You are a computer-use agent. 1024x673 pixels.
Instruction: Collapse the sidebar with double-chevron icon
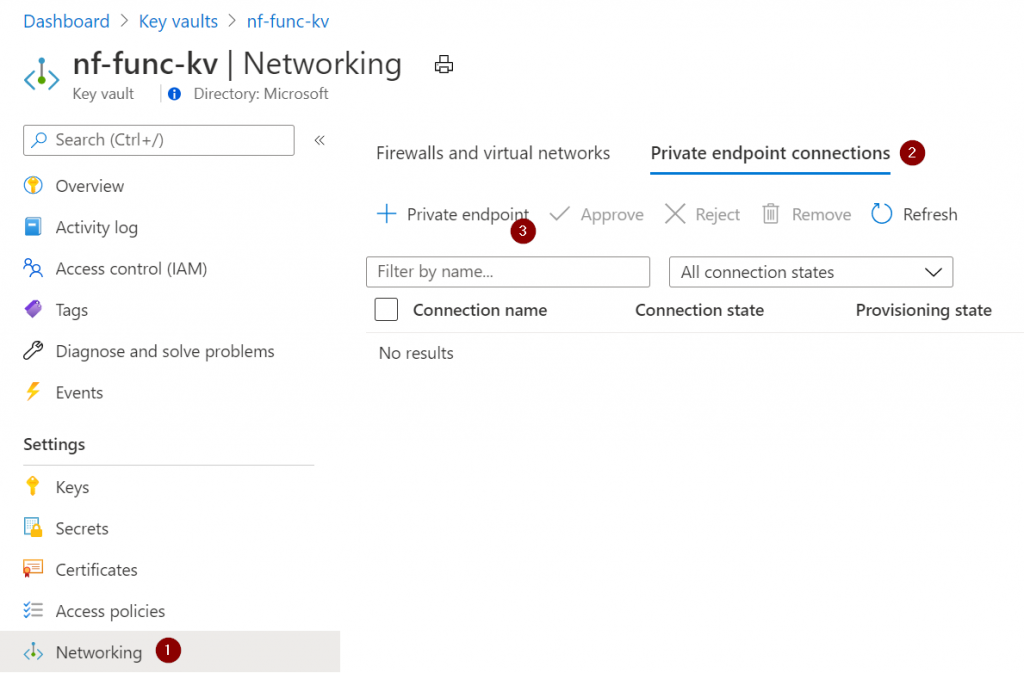click(x=319, y=140)
